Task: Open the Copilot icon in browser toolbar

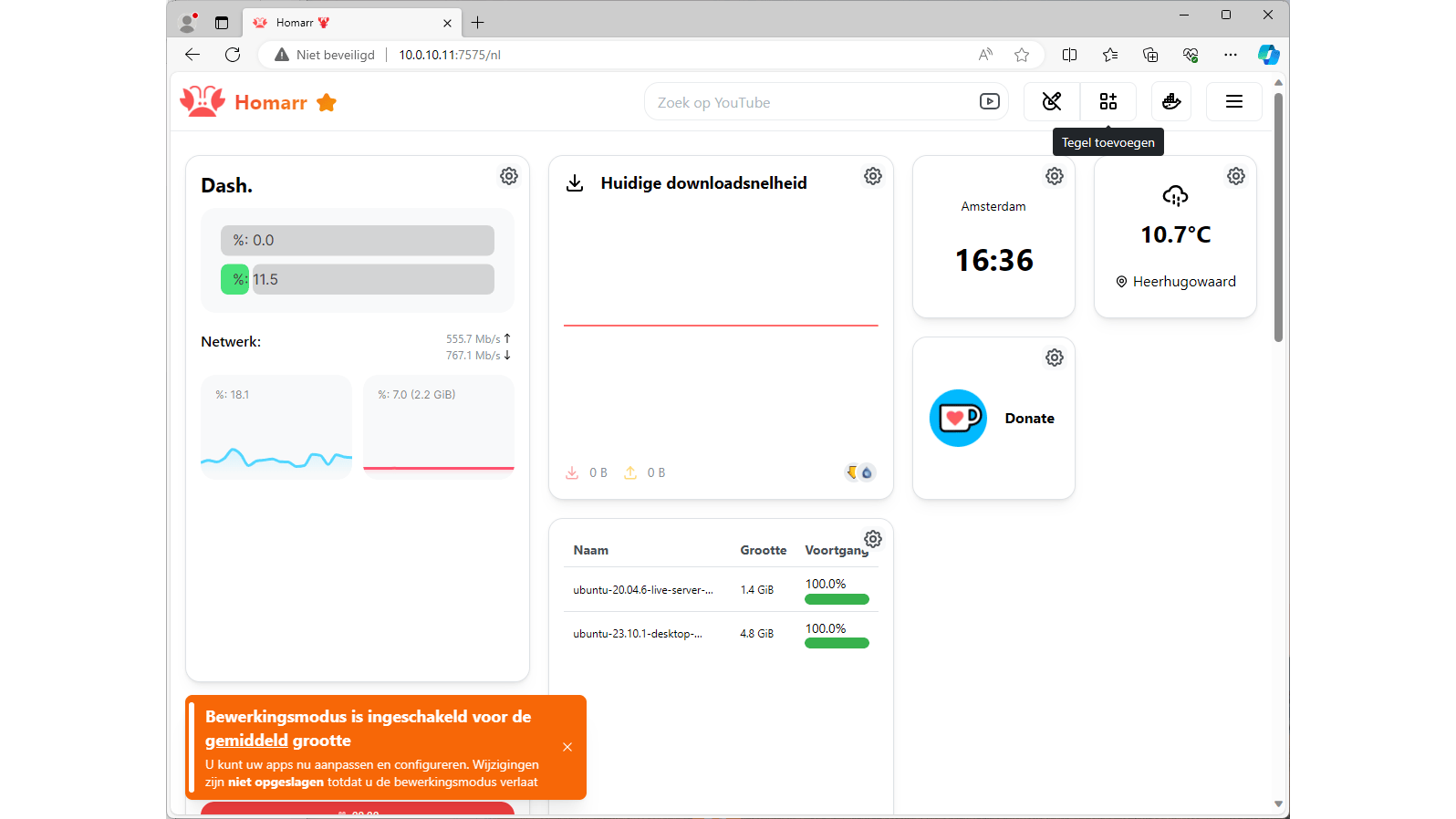Action: 1268,55
